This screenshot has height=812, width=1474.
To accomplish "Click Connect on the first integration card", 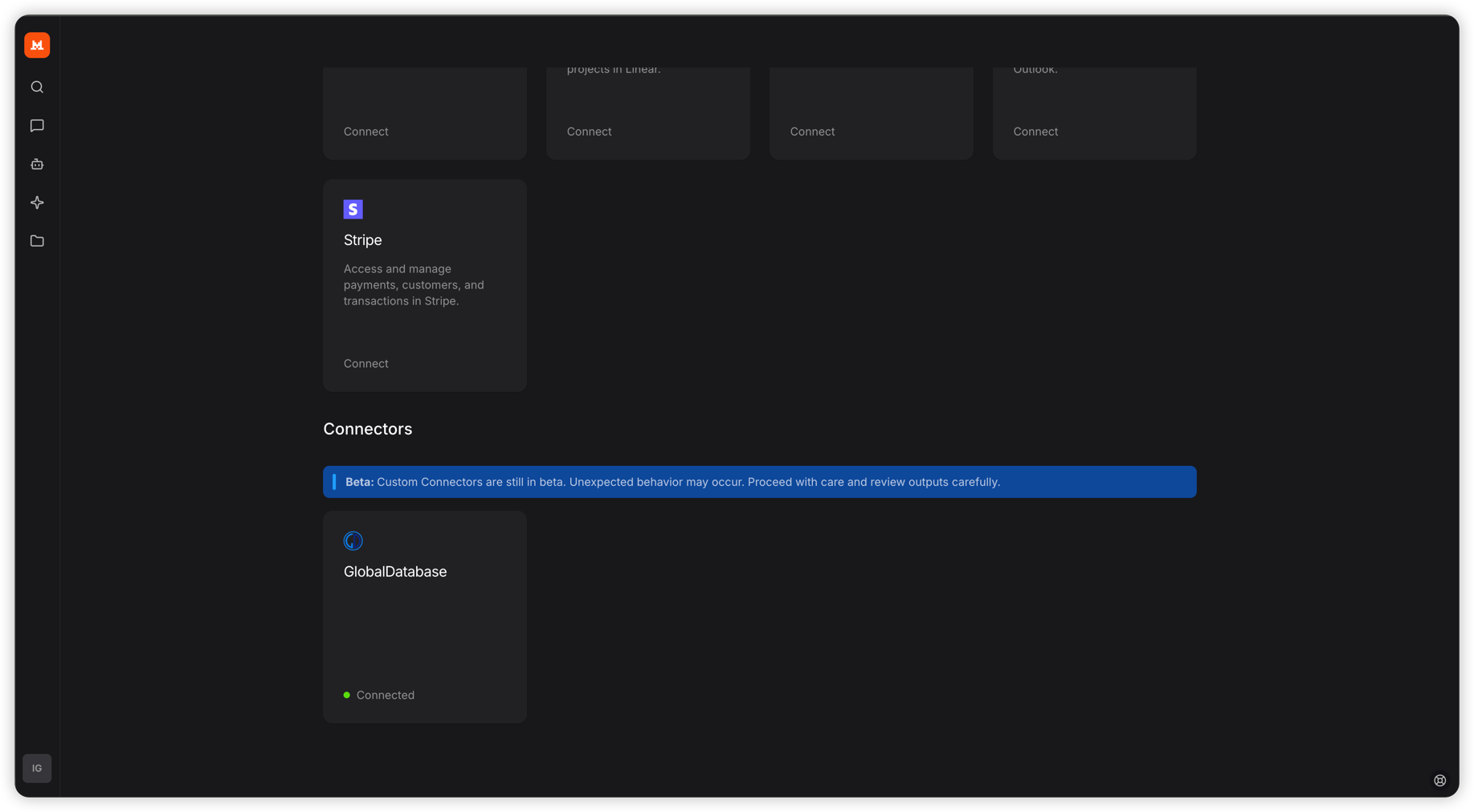I will pos(365,131).
